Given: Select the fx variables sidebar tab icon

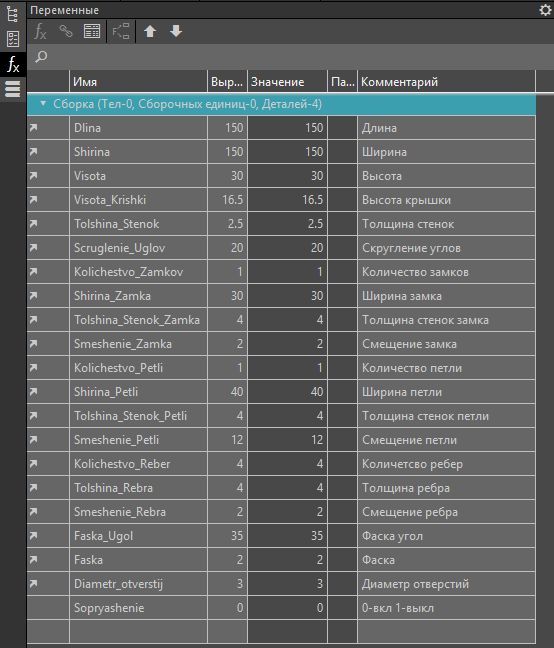Looking at the screenshot, I should 13,64.
